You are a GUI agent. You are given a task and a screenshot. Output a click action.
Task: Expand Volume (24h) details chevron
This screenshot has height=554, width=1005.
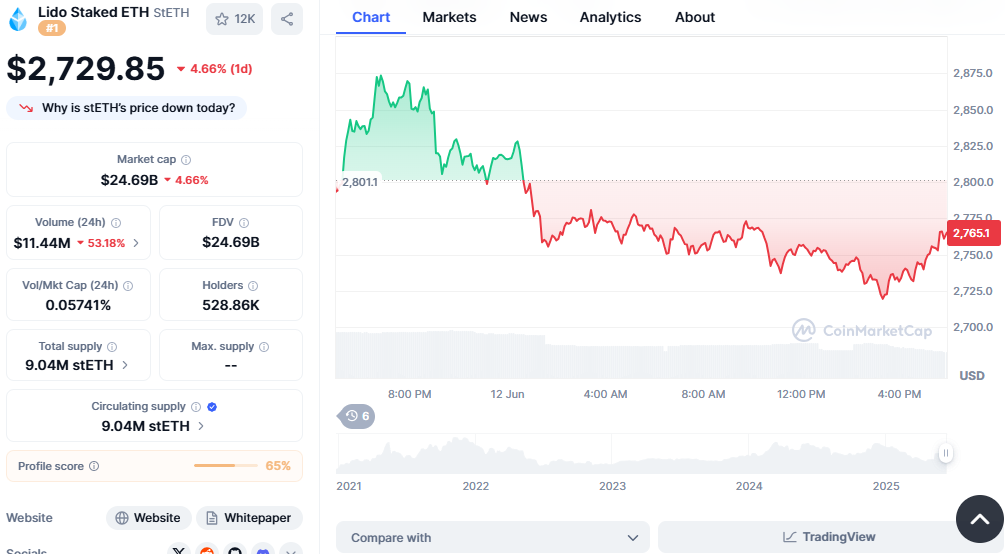coord(136,243)
